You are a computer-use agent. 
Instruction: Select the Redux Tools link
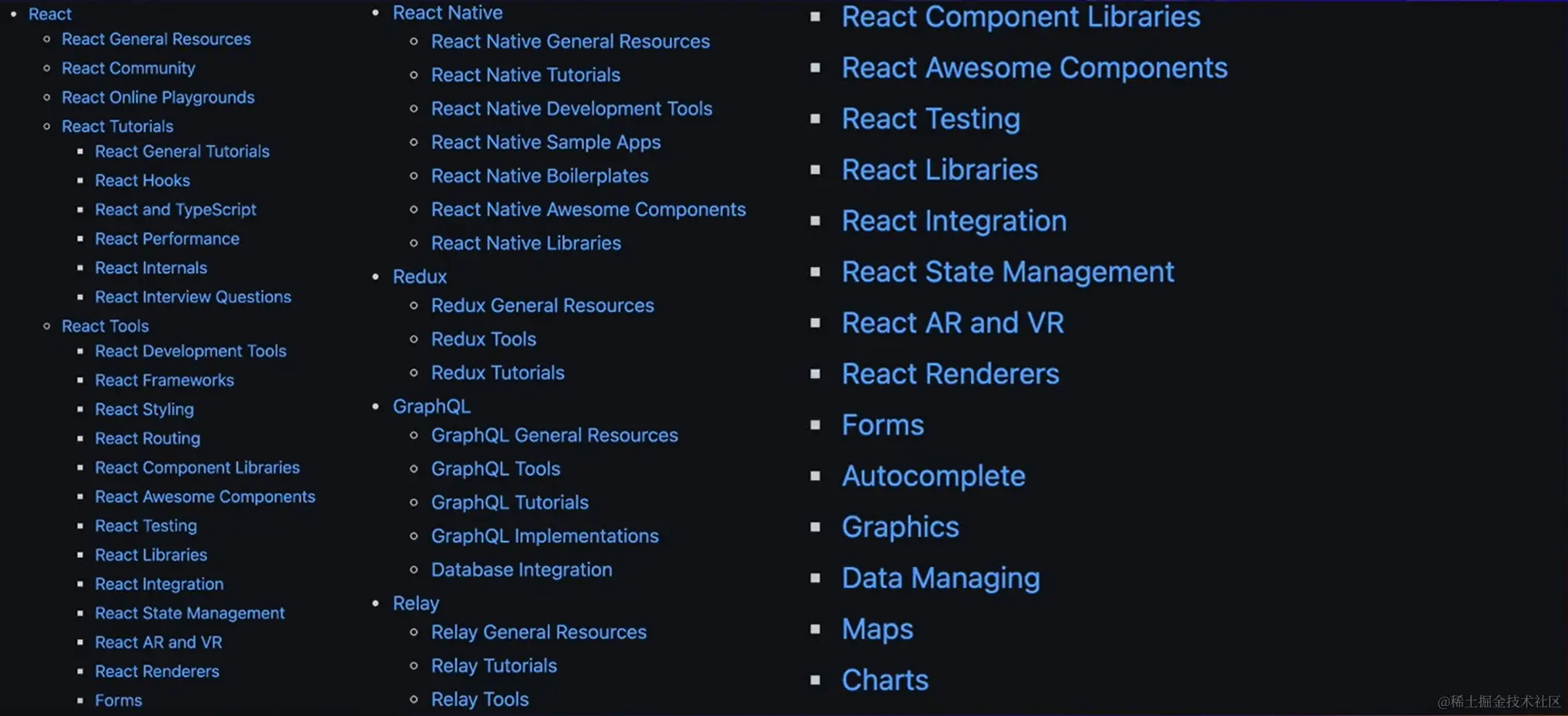(484, 339)
